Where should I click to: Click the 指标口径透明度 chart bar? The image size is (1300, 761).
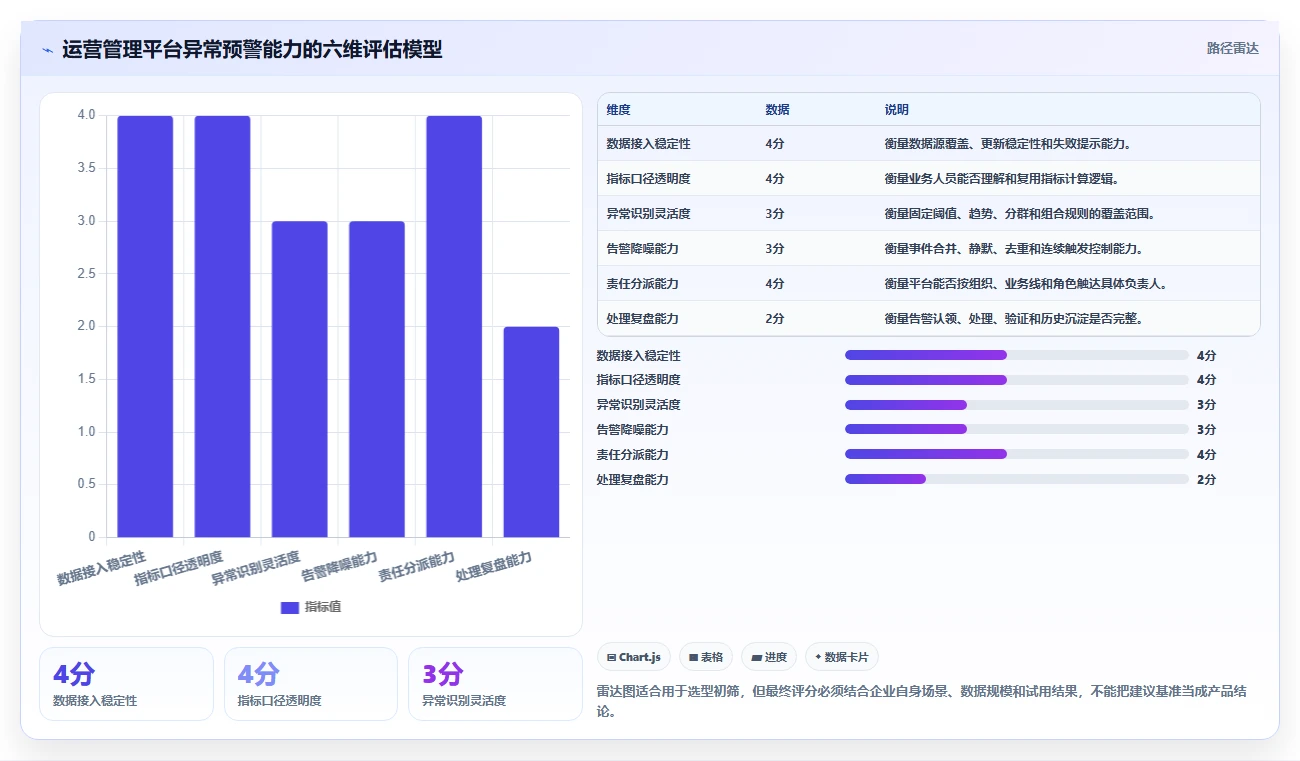(222, 326)
